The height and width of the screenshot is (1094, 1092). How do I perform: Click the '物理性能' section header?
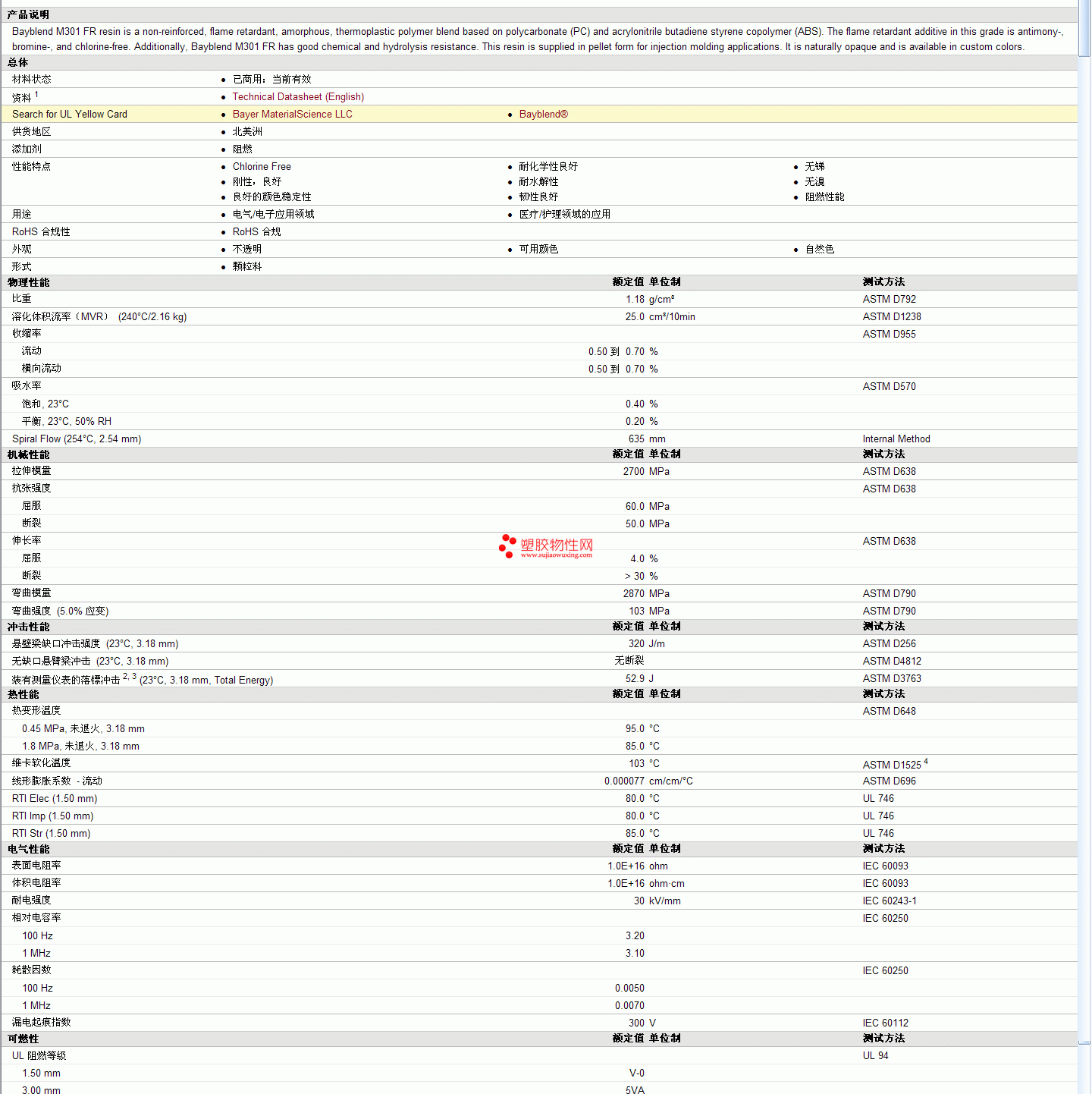coord(29,283)
